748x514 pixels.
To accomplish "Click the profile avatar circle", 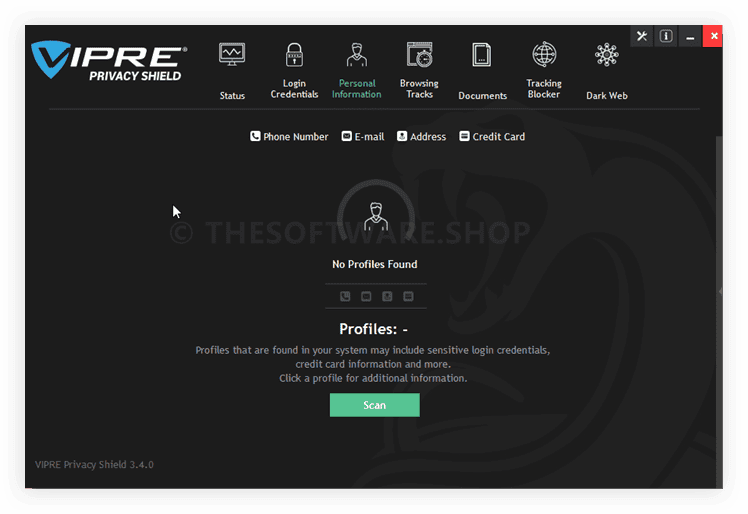I will click(x=375, y=215).
